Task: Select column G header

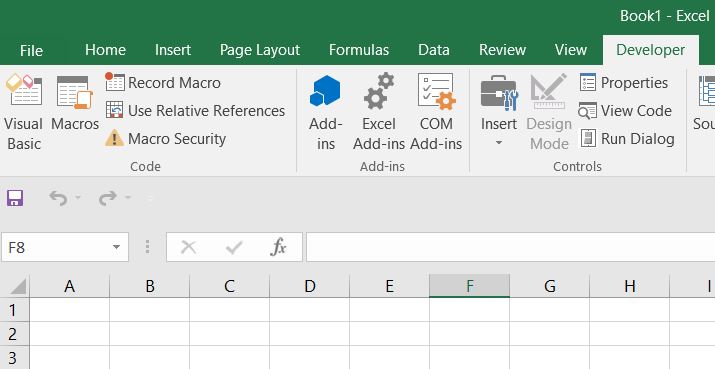Action: tap(549, 286)
